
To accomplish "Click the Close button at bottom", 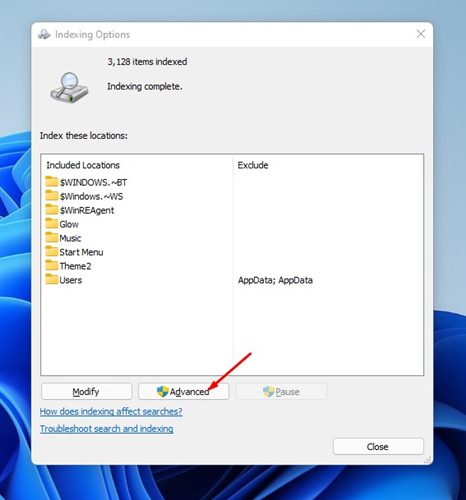I will (x=378, y=446).
